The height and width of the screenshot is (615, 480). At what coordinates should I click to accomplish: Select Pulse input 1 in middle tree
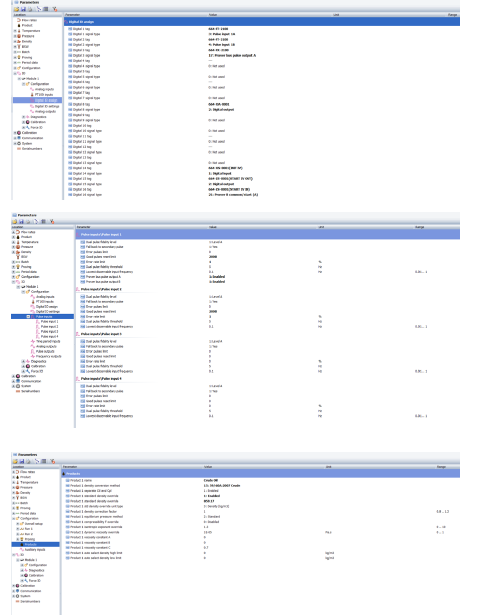[x=49, y=322]
